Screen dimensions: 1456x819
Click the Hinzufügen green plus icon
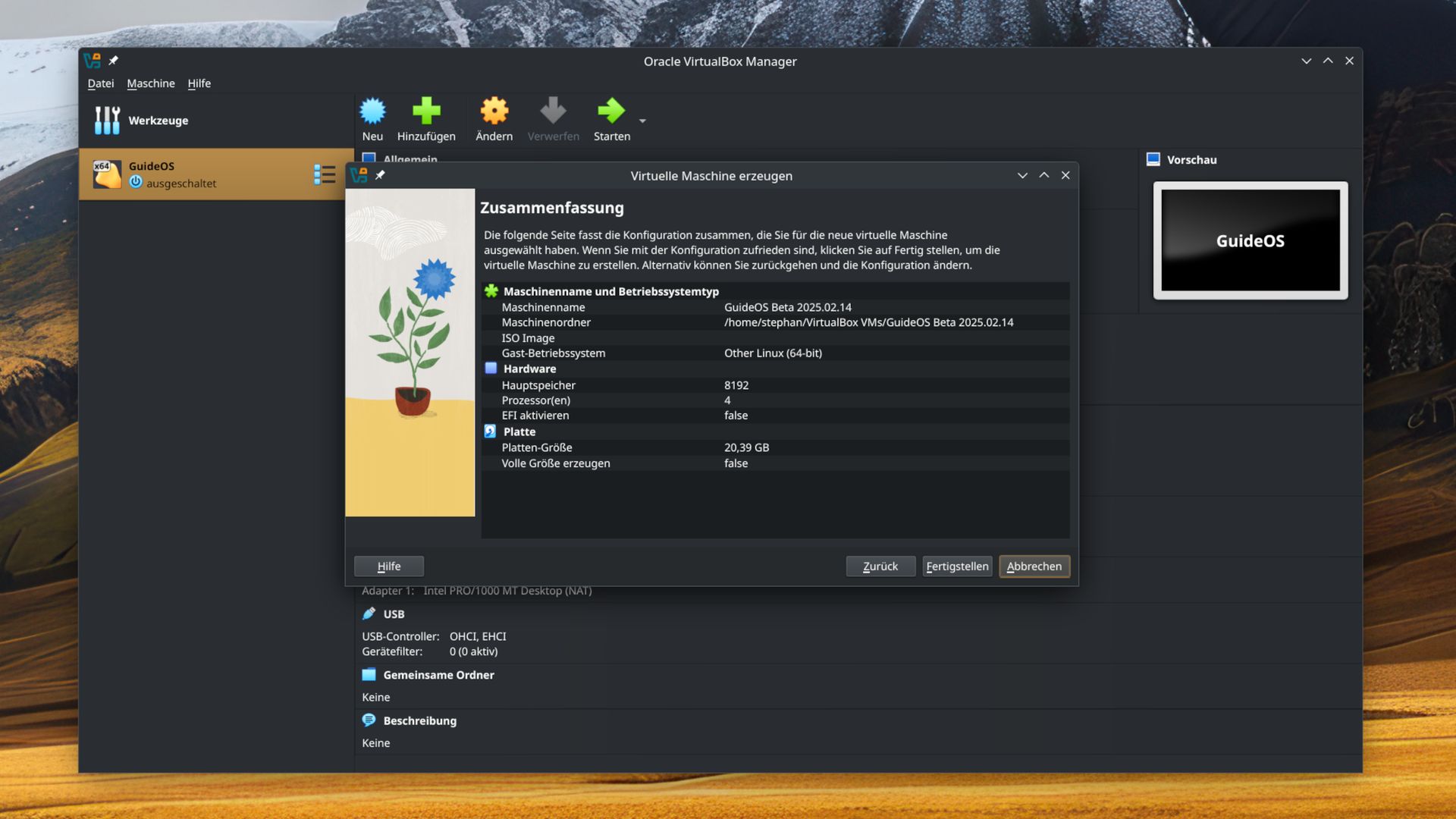pos(426,111)
